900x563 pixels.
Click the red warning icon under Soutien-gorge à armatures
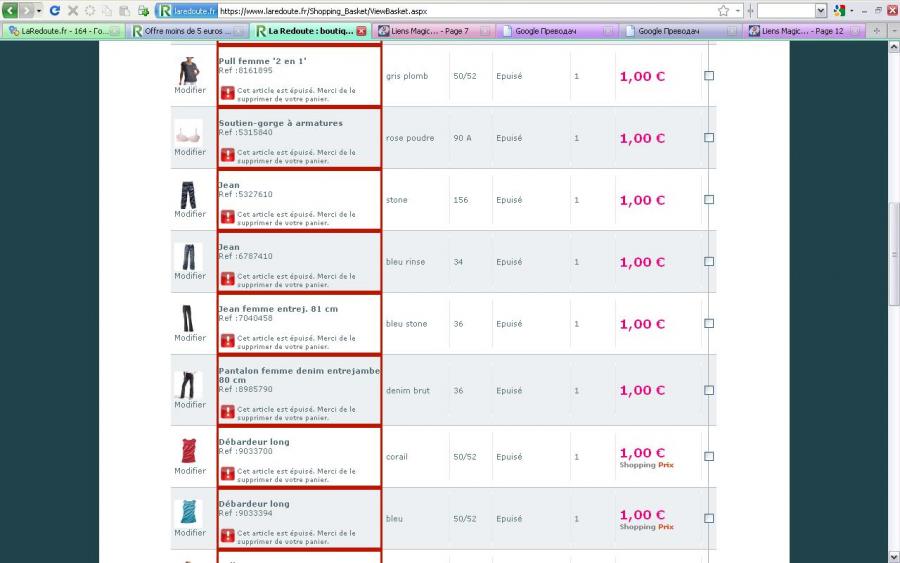(228, 155)
